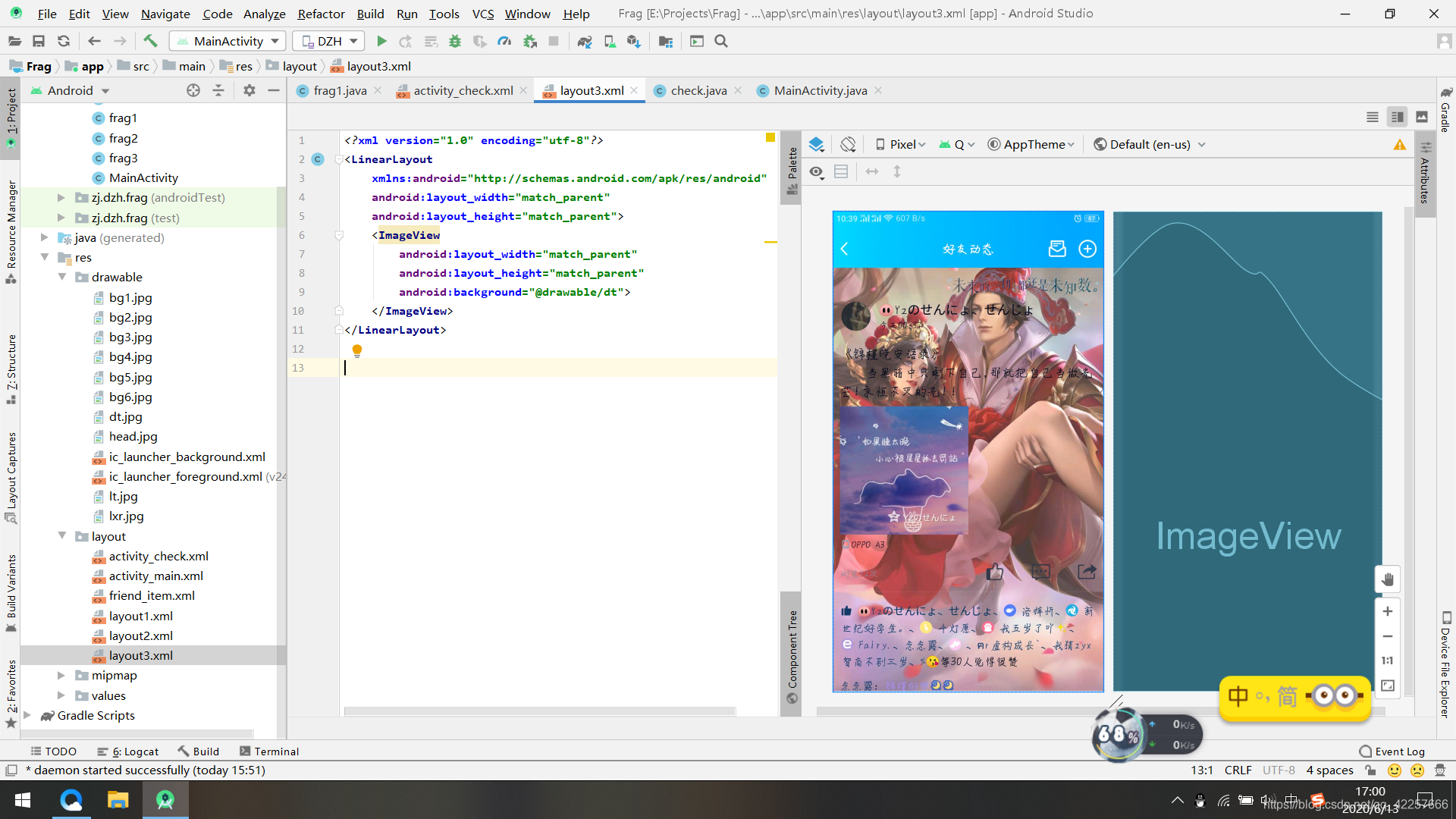Click the hammer Make Project icon
This screenshot has height=819, width=1456.
150,41
